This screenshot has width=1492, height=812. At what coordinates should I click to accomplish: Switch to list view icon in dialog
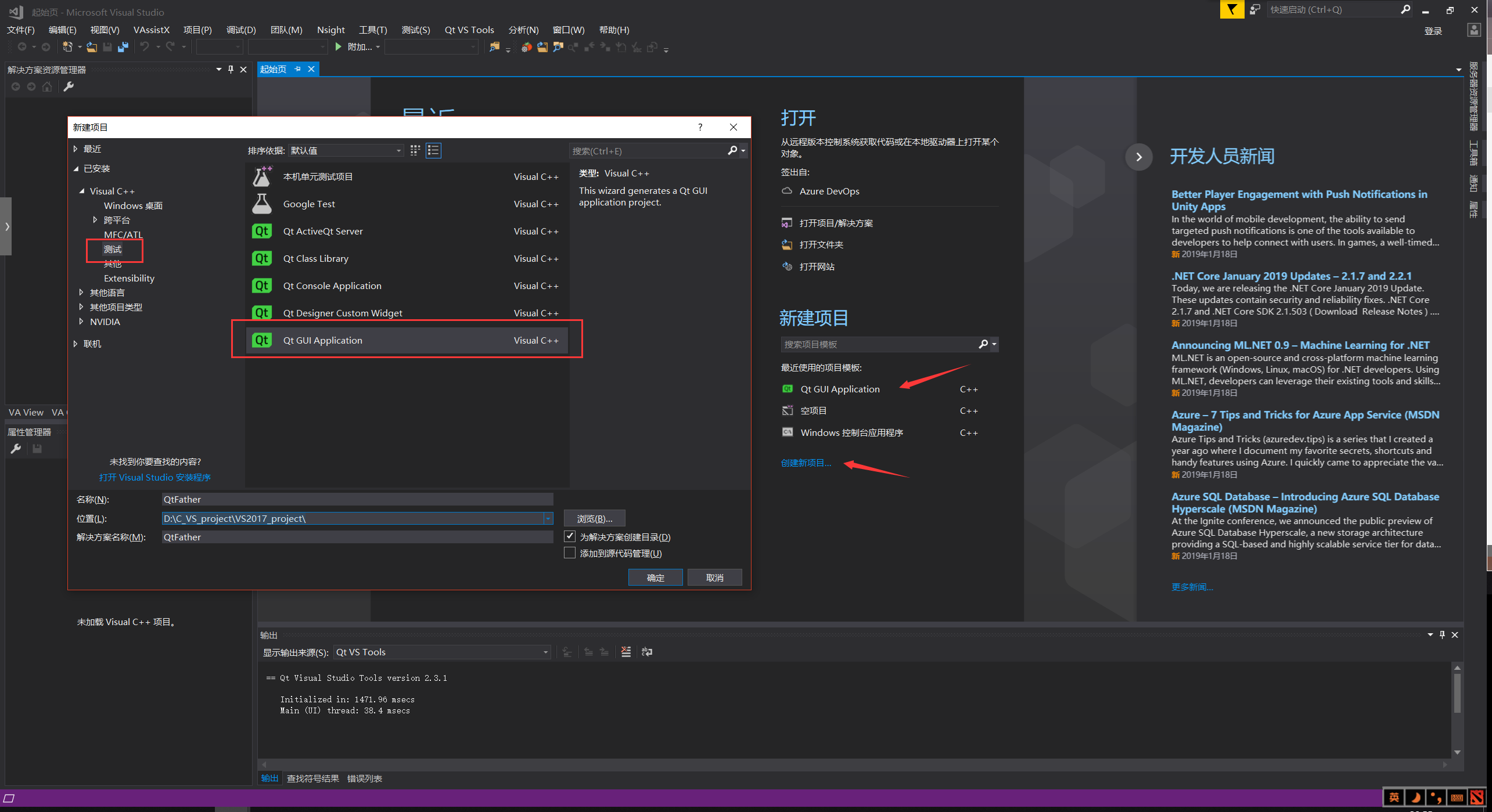433,151
